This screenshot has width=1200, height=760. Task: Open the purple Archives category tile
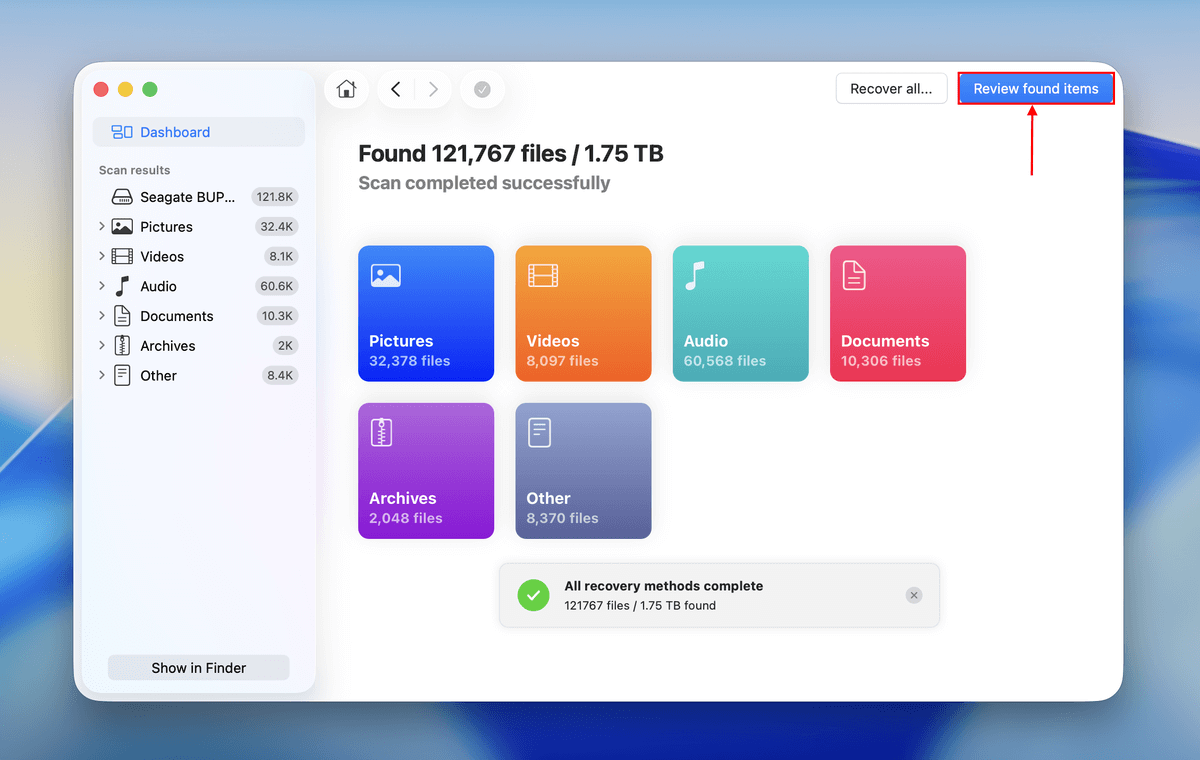[426, 471]
